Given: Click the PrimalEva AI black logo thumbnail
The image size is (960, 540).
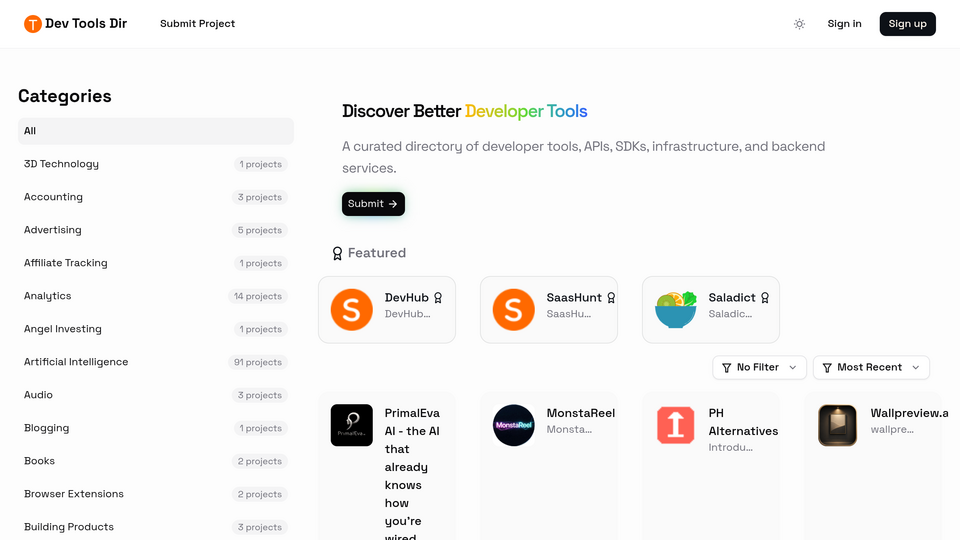Looking at the screenshot, I should [x=351, y=425].
